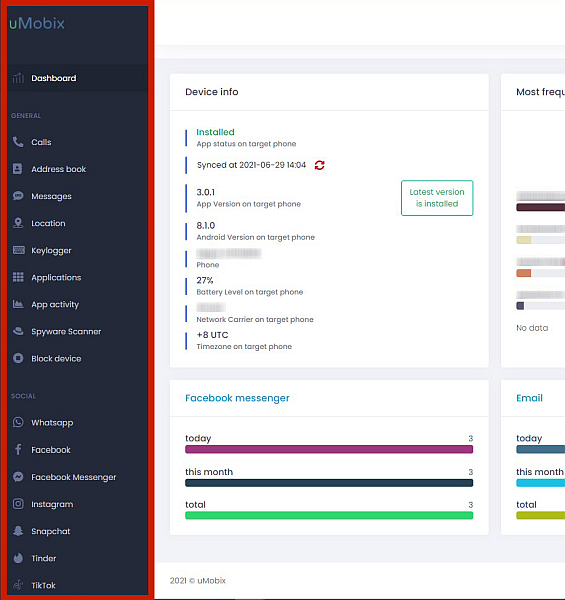Click Facebook messenger total green bar

pyautogui.click(x=329, y=515)
